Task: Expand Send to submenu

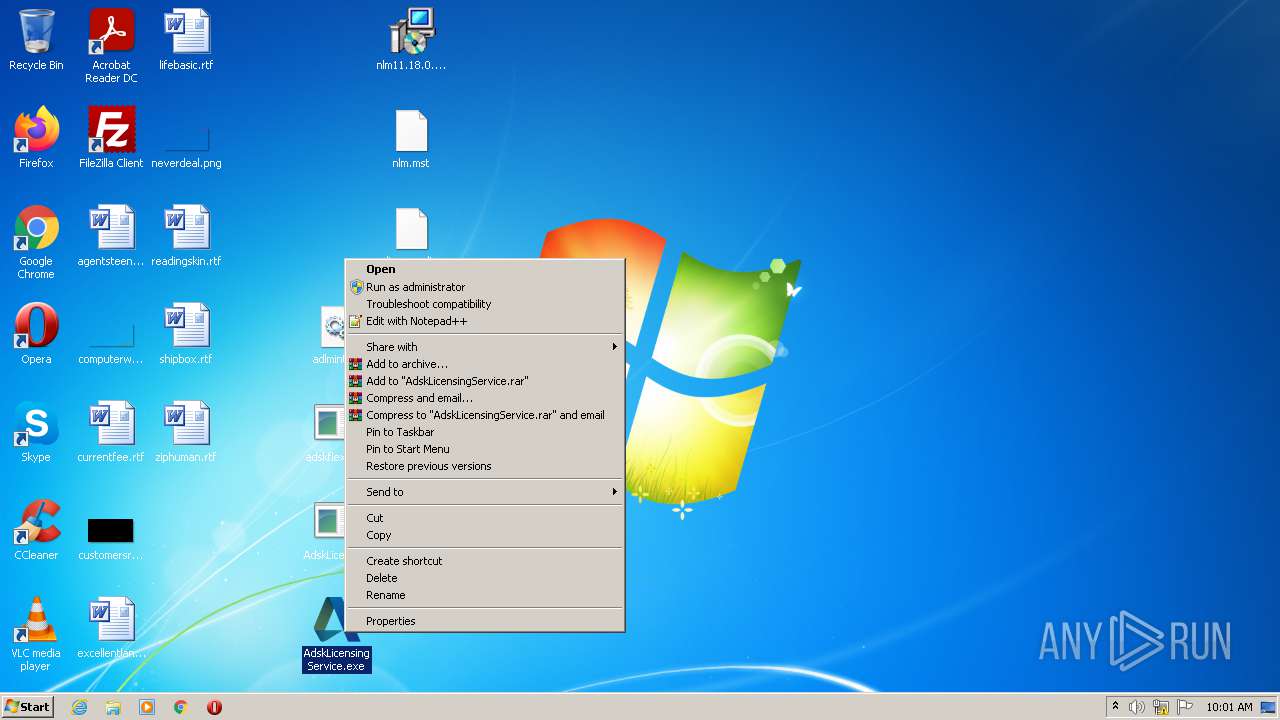Action: point(485,492)
